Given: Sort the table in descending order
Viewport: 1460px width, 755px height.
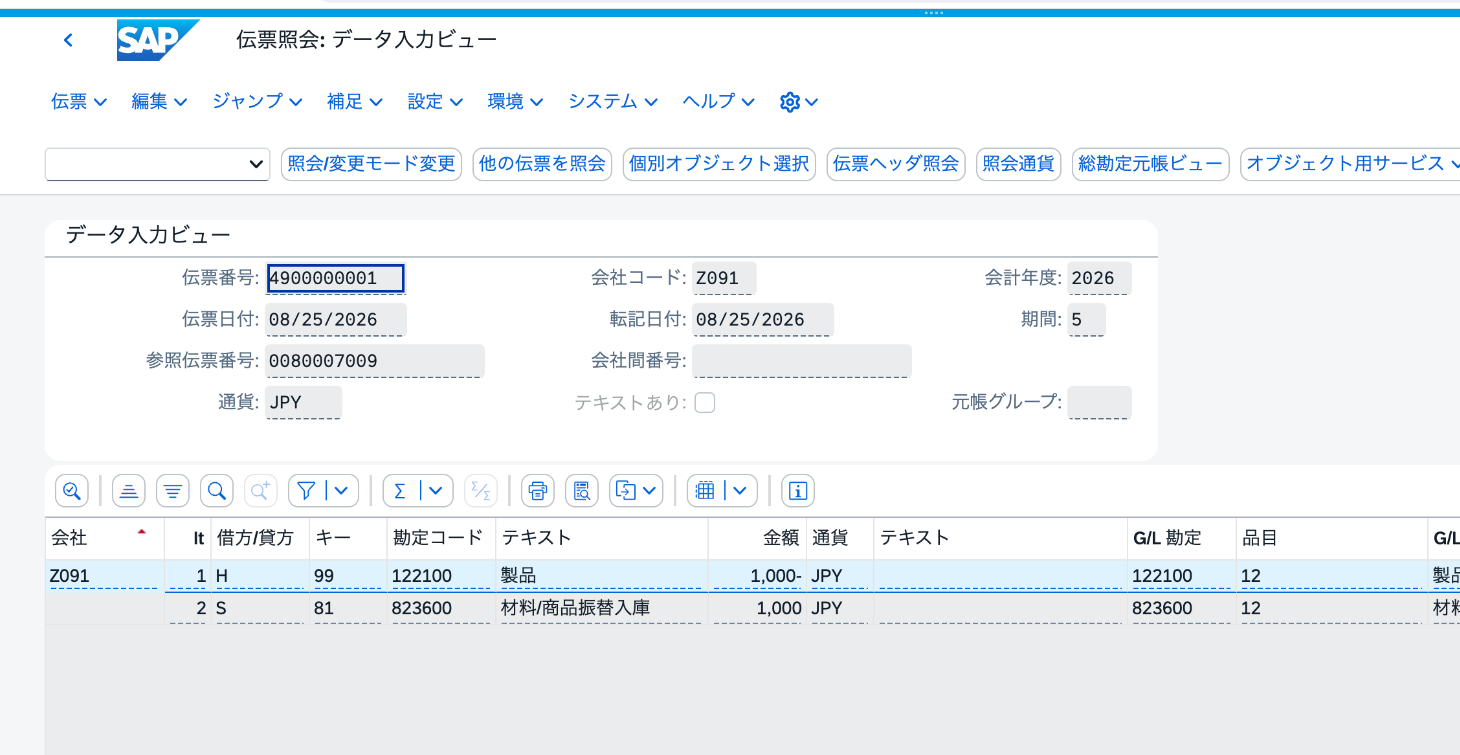Looking at the screenshot, I should click(x=173, y=490).
